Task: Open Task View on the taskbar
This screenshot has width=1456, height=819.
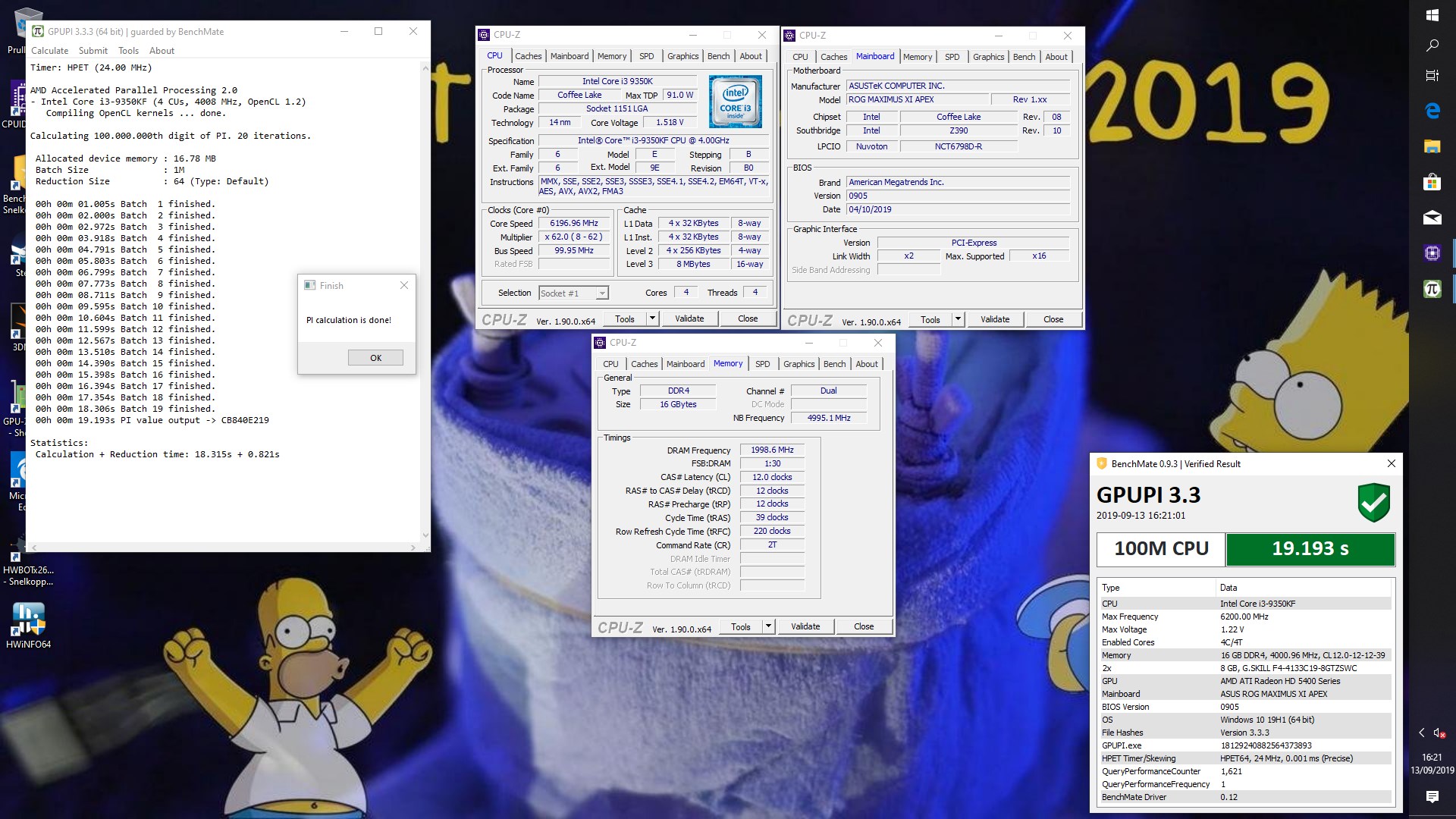Action: pos(1432,76)
